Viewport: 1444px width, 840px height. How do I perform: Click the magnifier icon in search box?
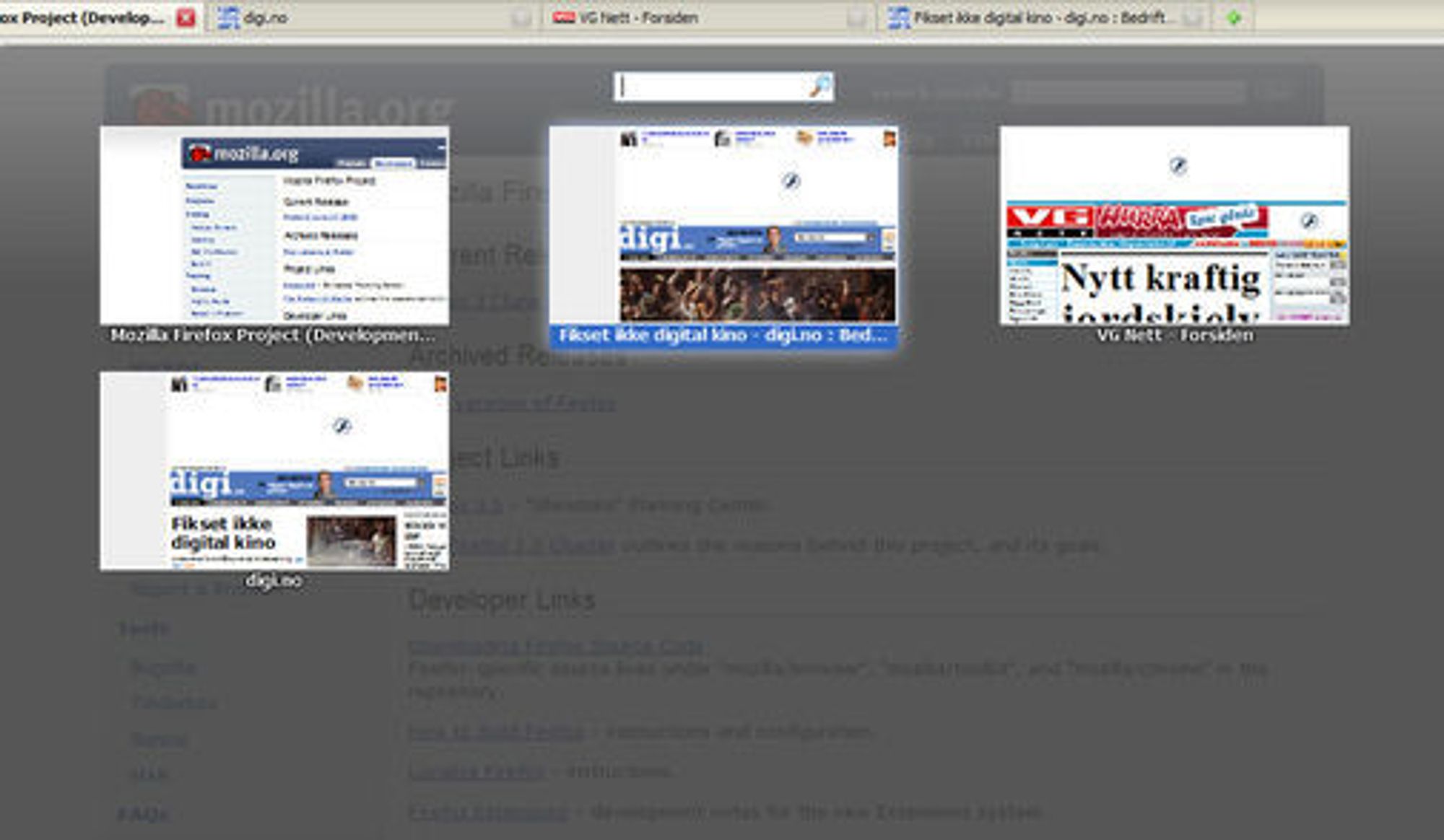(x=819, y=87)
